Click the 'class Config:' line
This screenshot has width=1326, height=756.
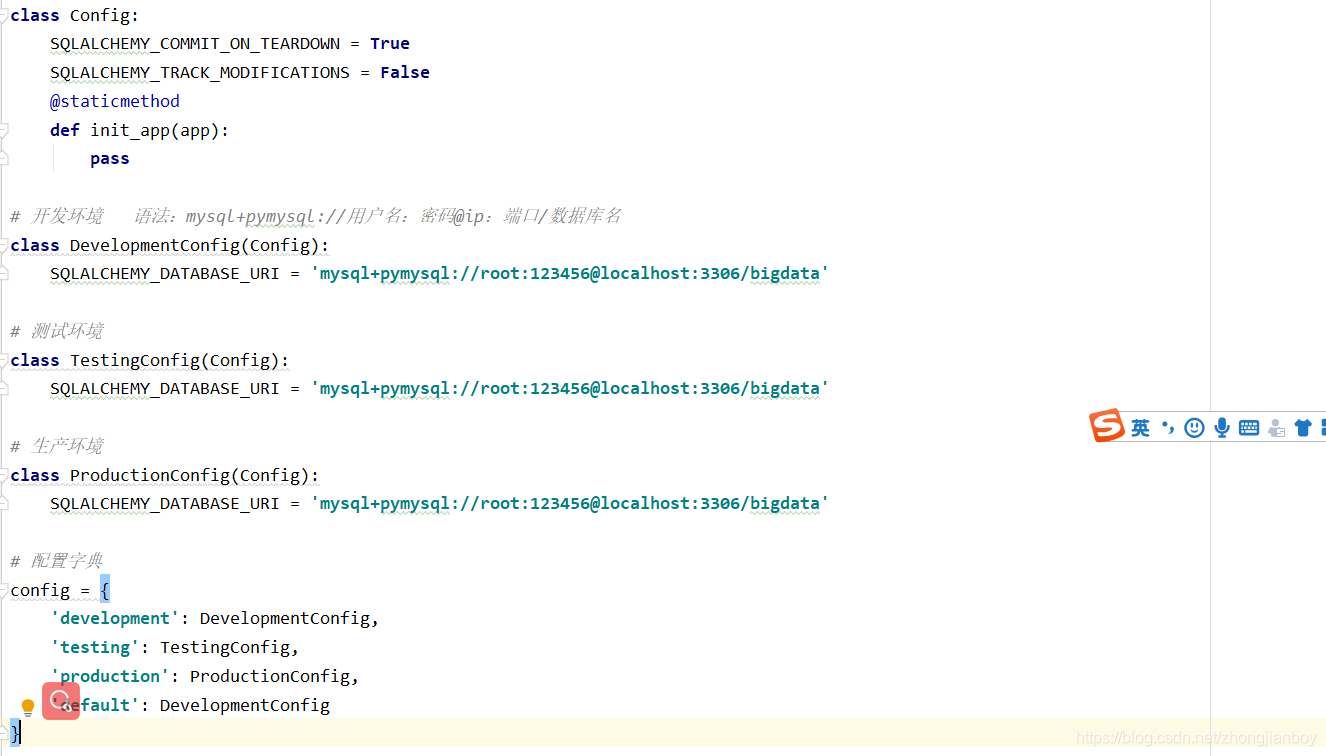click(75, 15)
